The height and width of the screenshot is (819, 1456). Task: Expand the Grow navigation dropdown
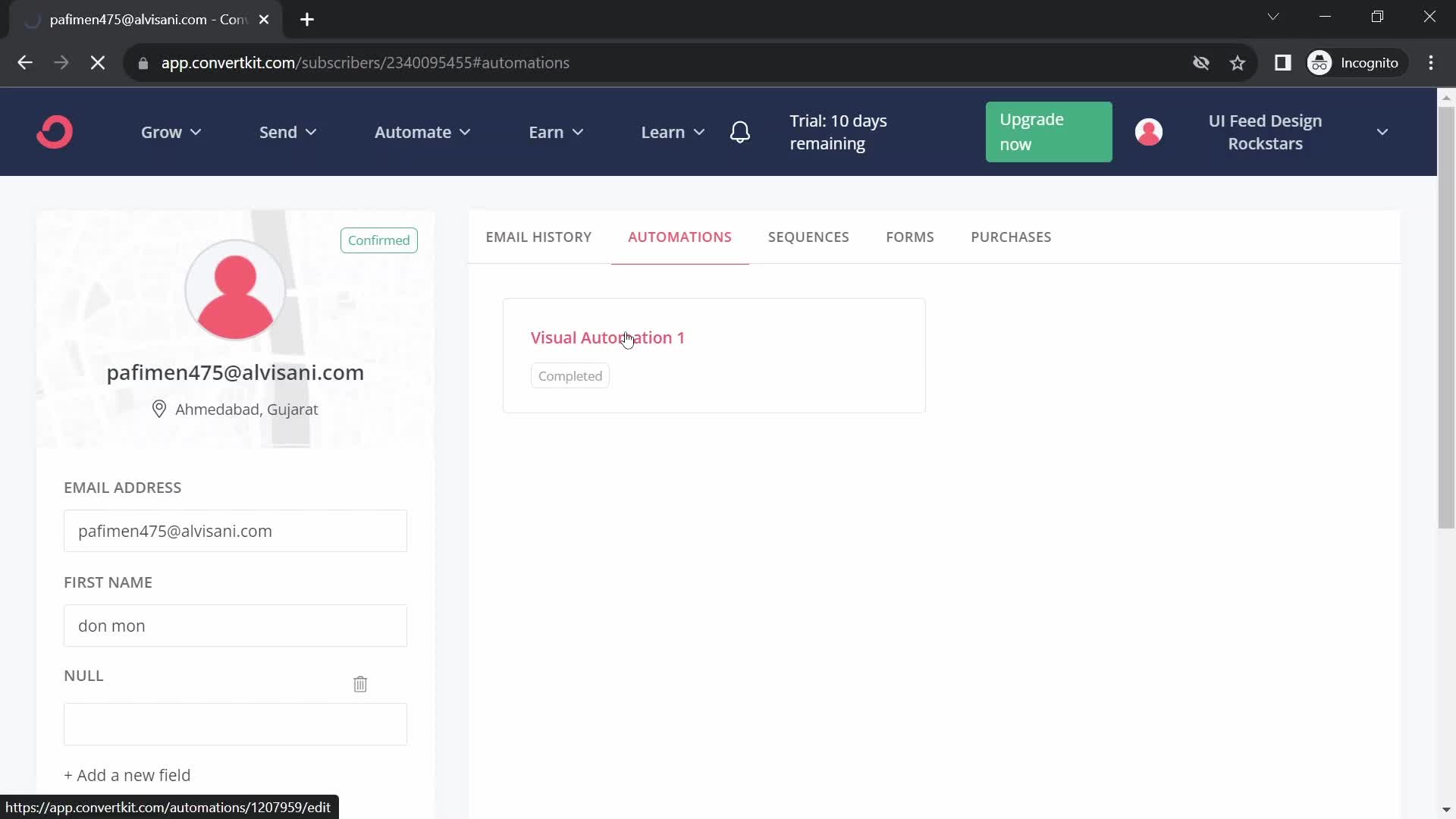(x=171, y=132)
